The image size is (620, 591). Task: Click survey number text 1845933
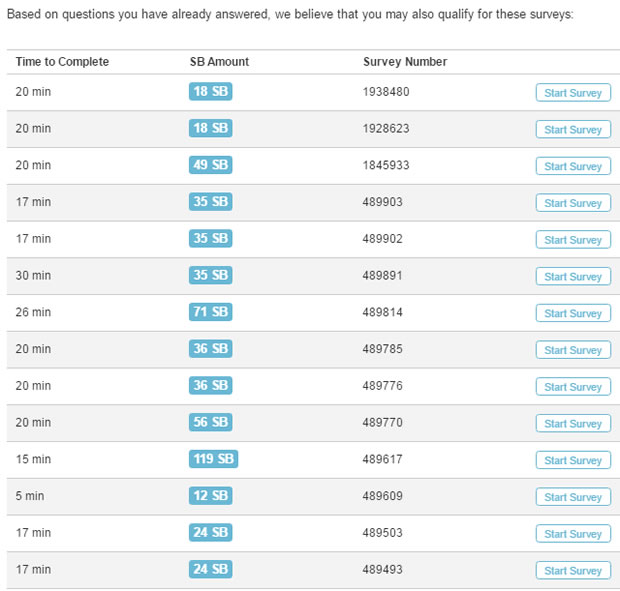(386, 165)
